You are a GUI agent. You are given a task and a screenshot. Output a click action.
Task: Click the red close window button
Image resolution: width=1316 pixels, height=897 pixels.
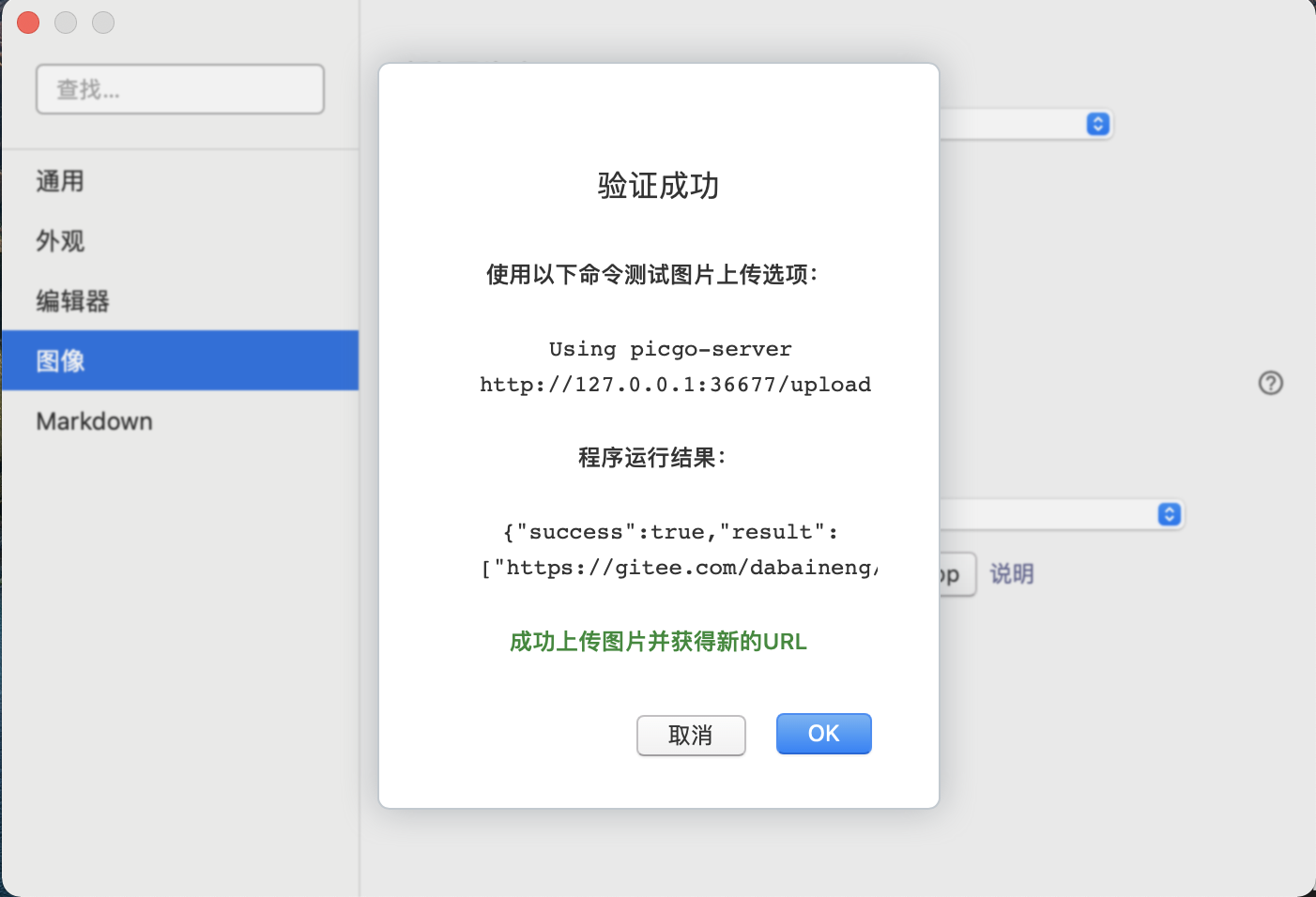tap(28, 23)
